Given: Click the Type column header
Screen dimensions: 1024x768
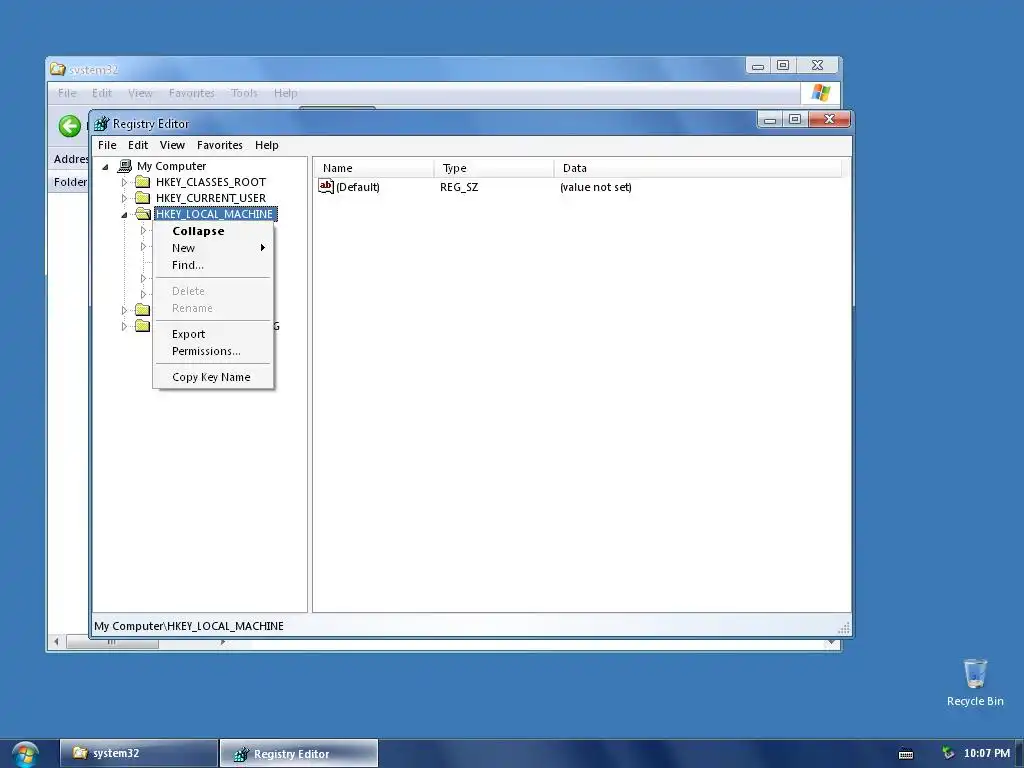Looking at the screenshot, I should (x=494, y=168).
